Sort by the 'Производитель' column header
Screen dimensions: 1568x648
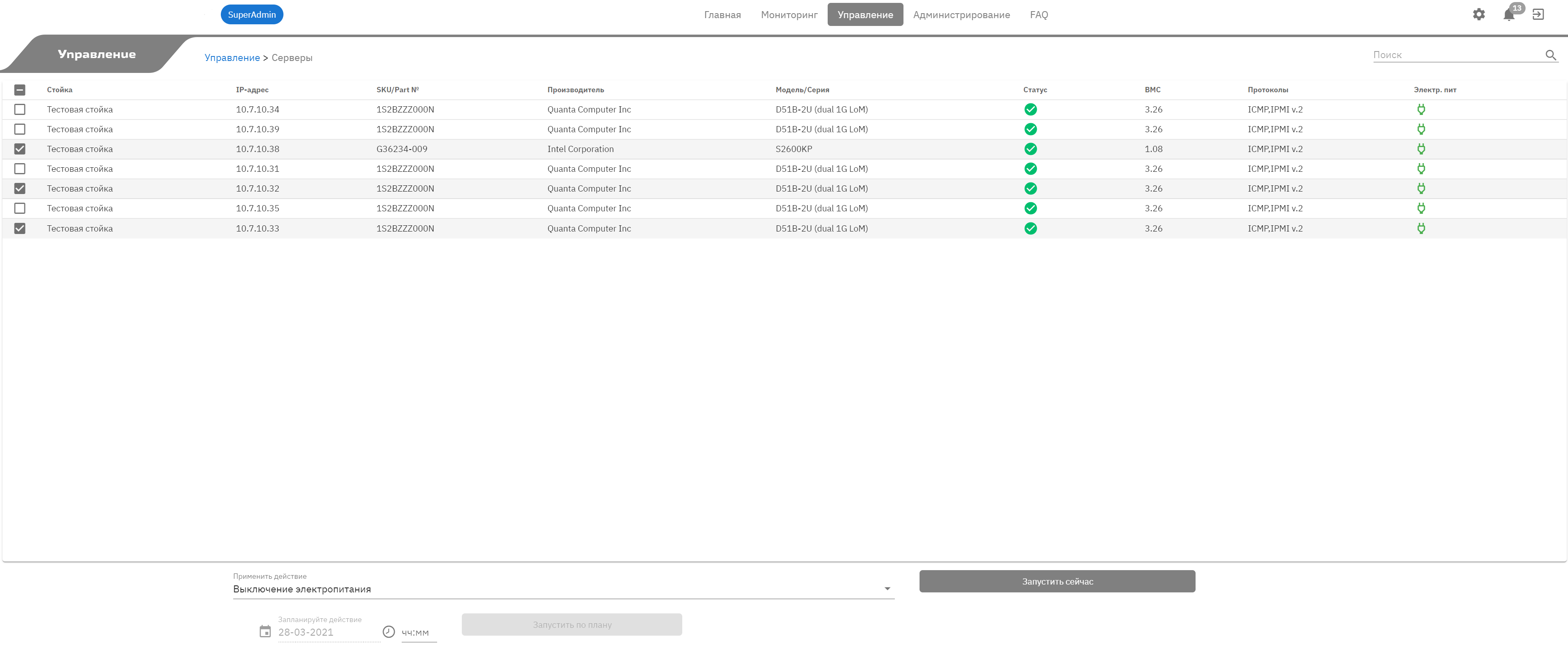pyautogui.click(x=575, y=90)
